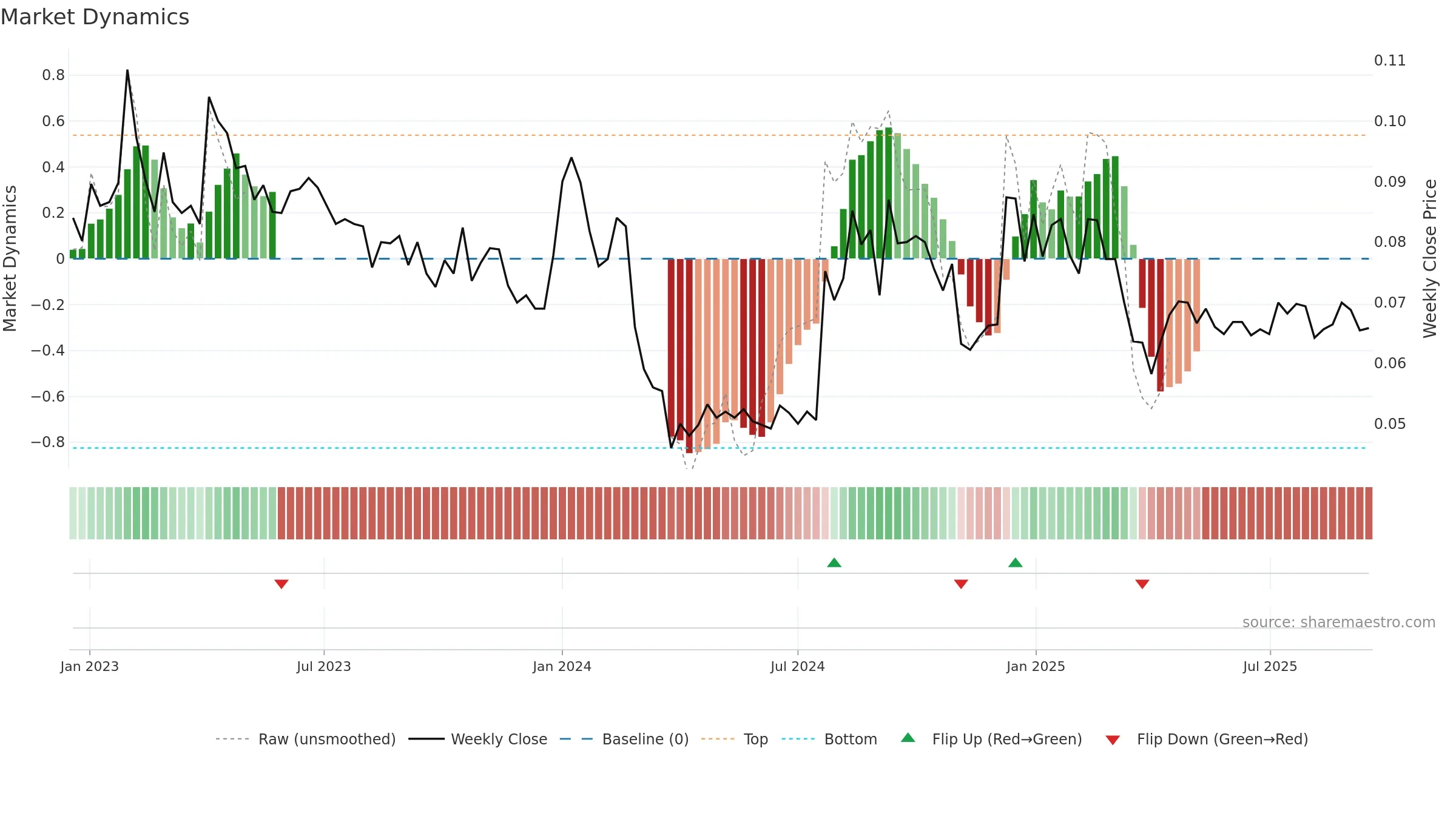Click the Jul 2025 x-axis label
The image size is (1456, 819).
(1270, 666)
